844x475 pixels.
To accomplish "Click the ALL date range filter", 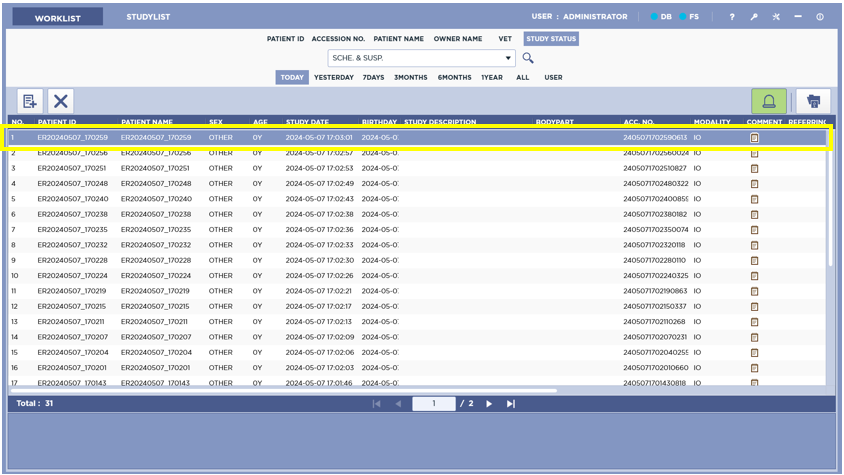I will click(522, 77).
